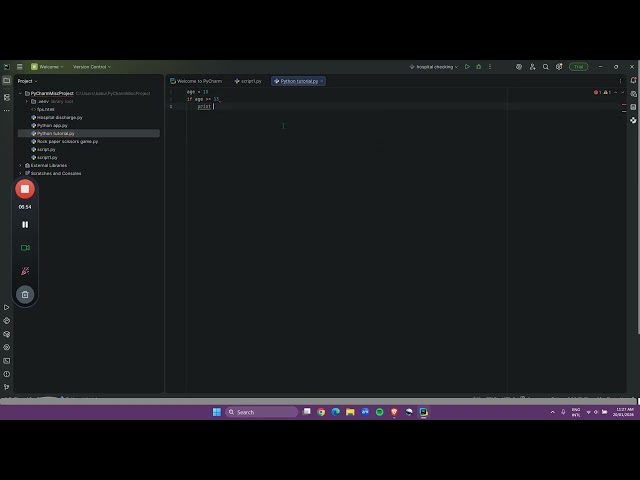
Task: Expand Scratches and Consoles node
Action: pos(20,173)
